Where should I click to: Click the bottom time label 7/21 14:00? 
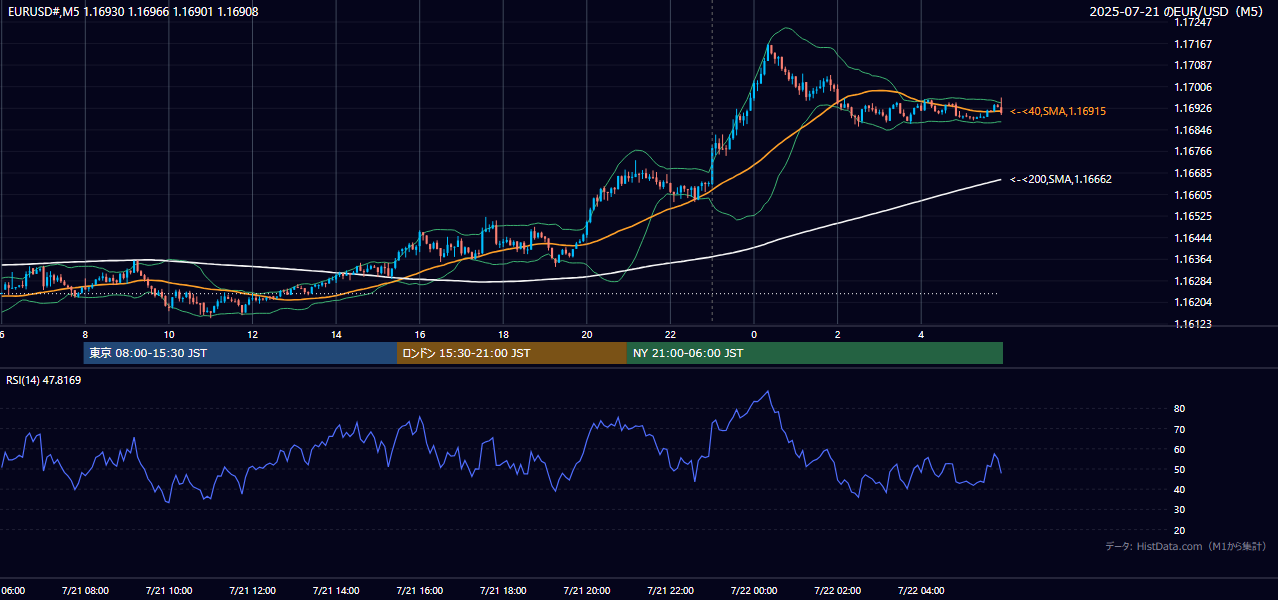pos(336,590)
